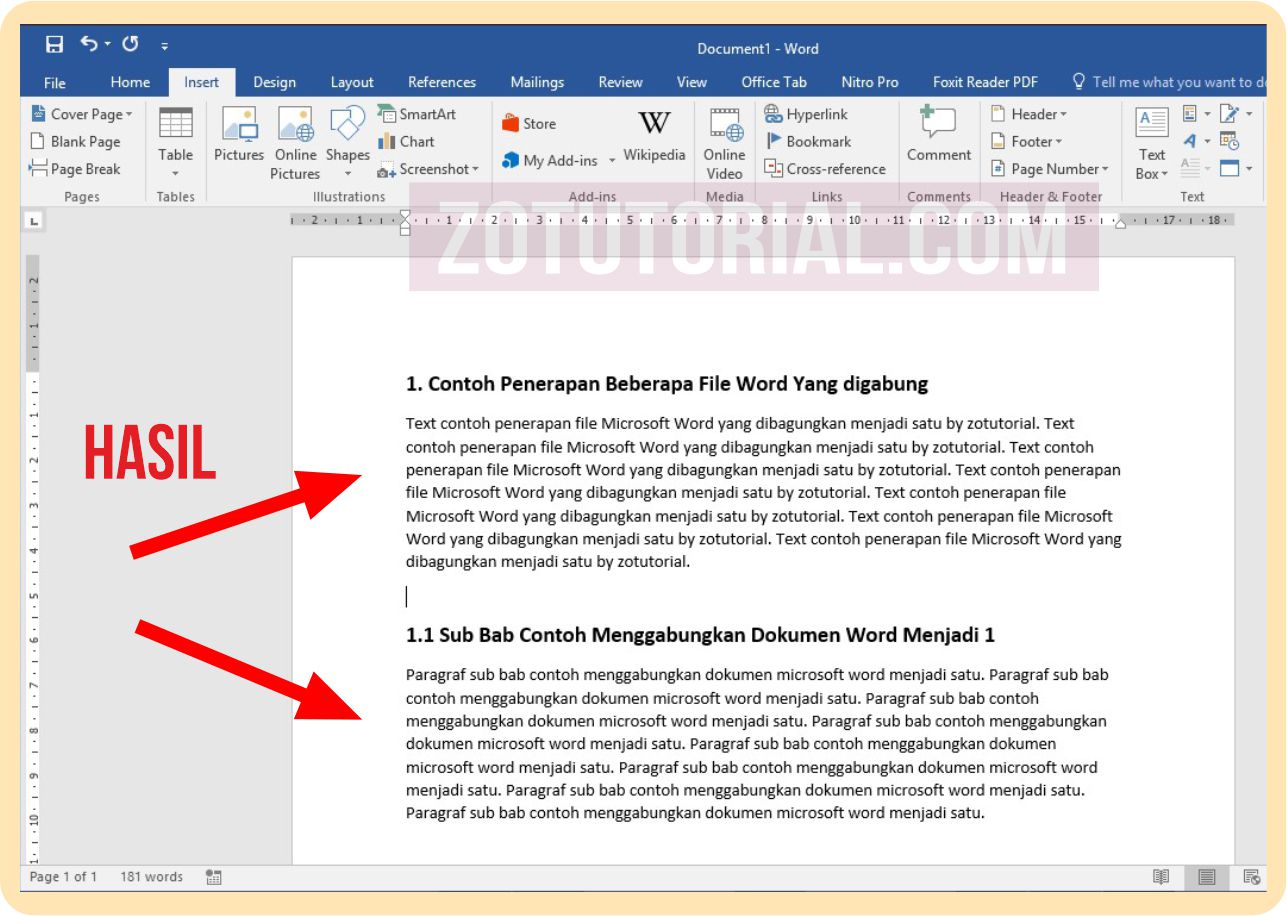The width and height of the screenshot is (1287, 916).
Task: Open the Foxit Reader PDF tab
Action: point(985,82)
